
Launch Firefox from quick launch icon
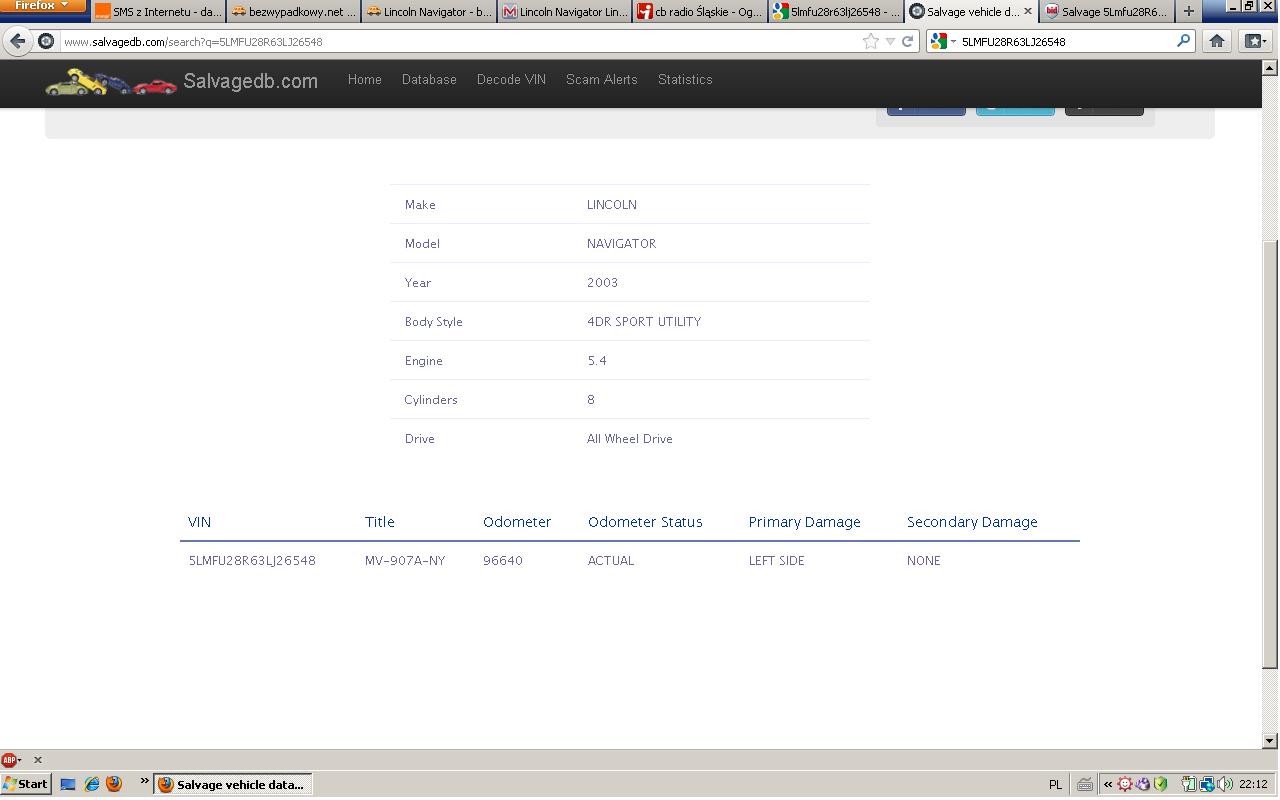point(114,785)
